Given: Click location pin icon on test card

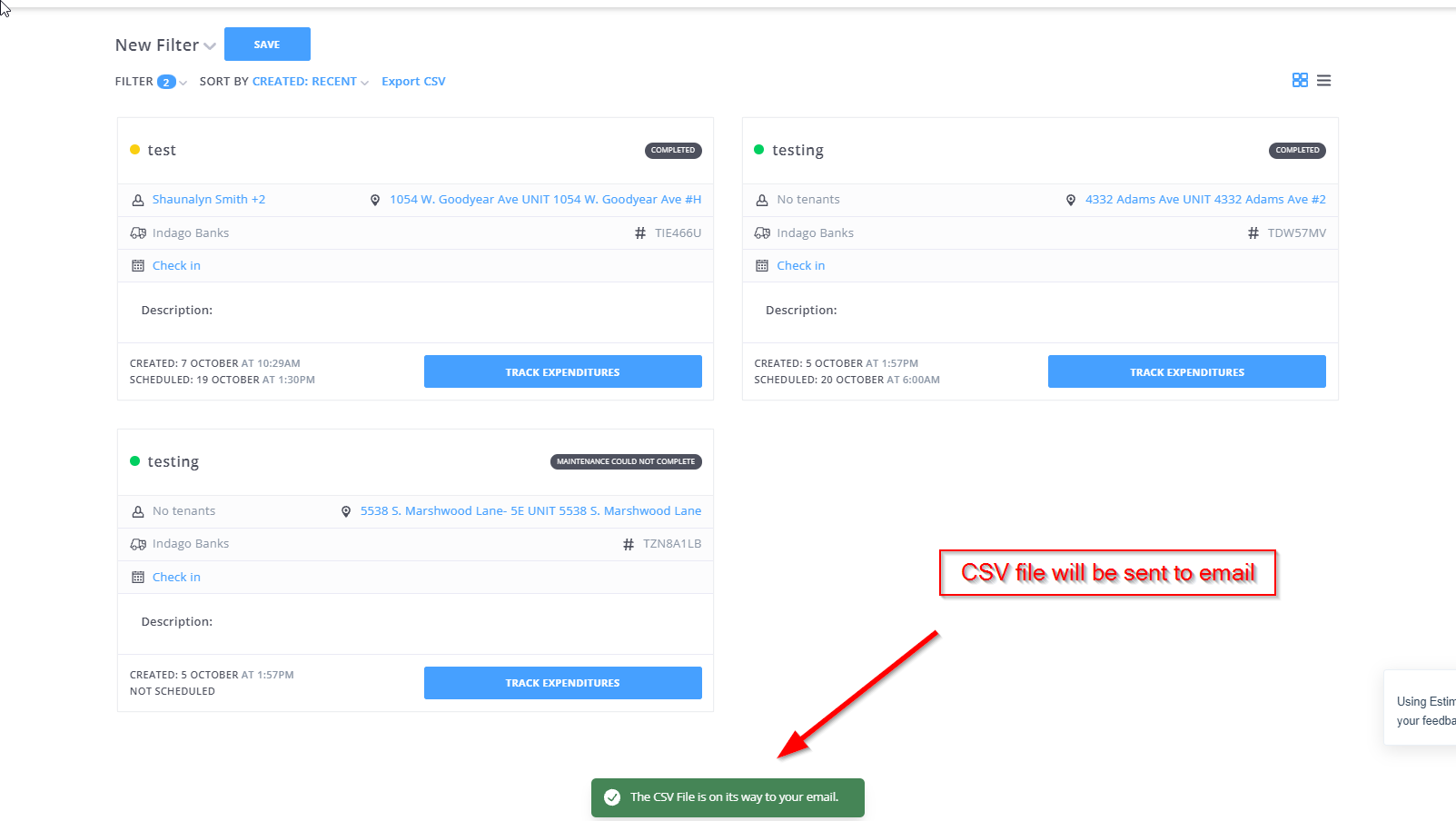Looking at the screenshot, I should click(x=375, y=200).
